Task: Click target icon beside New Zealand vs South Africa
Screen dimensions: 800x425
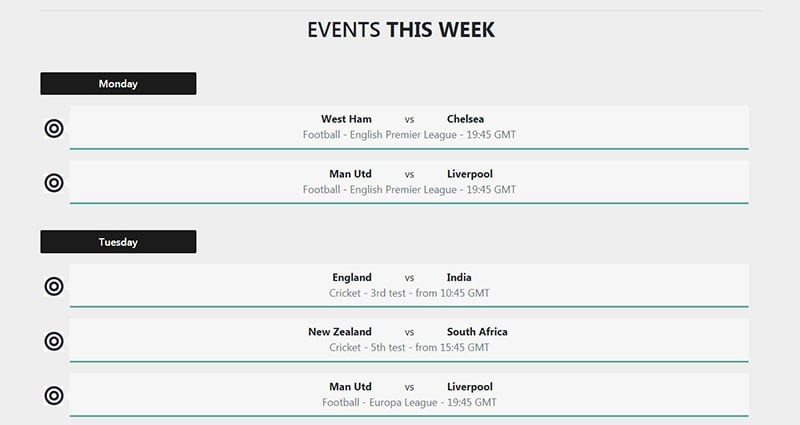Action: (x=54, y=341)
